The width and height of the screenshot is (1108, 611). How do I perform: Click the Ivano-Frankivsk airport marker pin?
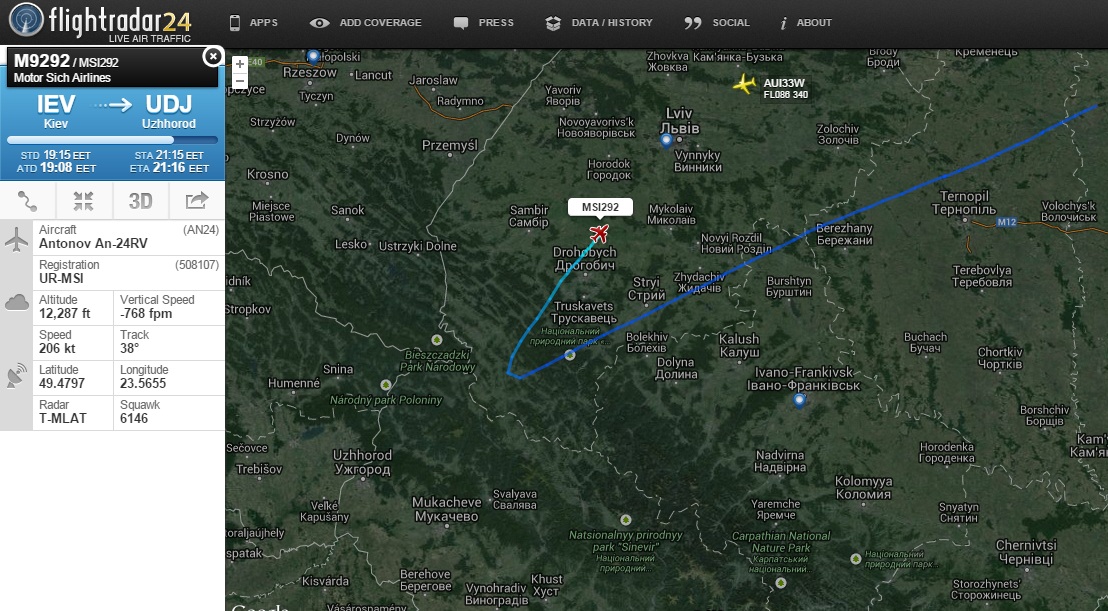799,401
